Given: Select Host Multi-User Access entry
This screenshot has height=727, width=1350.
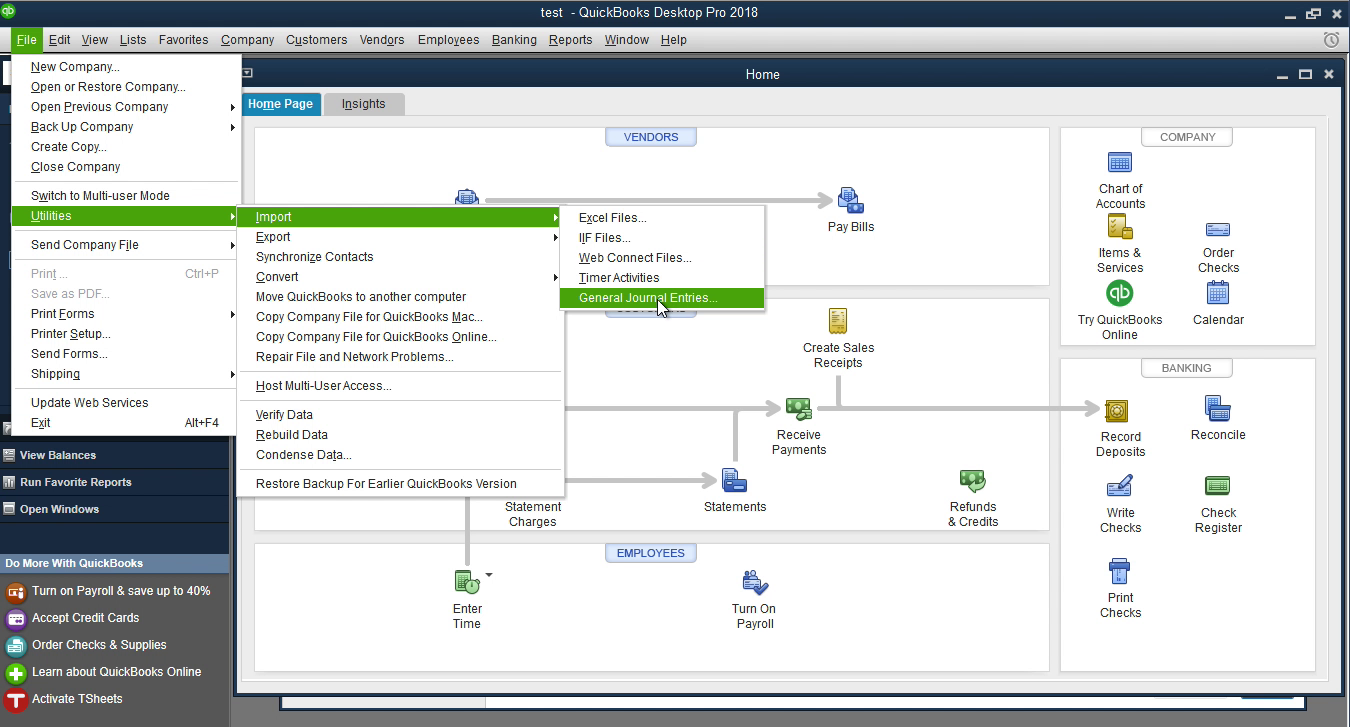Looking at the screenshot, I should pyautogui.click(x=400, y=386).
